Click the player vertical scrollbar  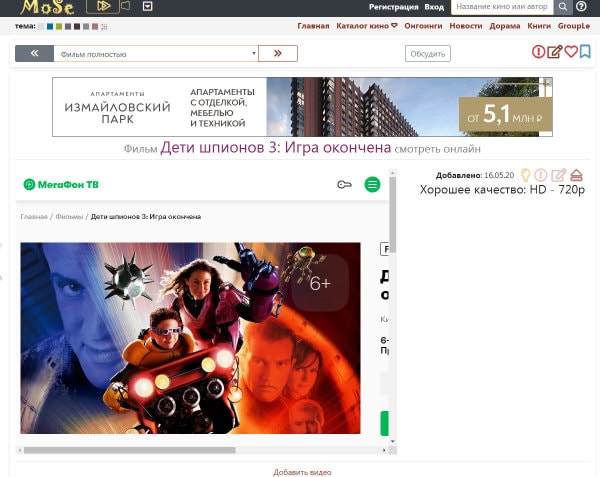tap(393, 214)
